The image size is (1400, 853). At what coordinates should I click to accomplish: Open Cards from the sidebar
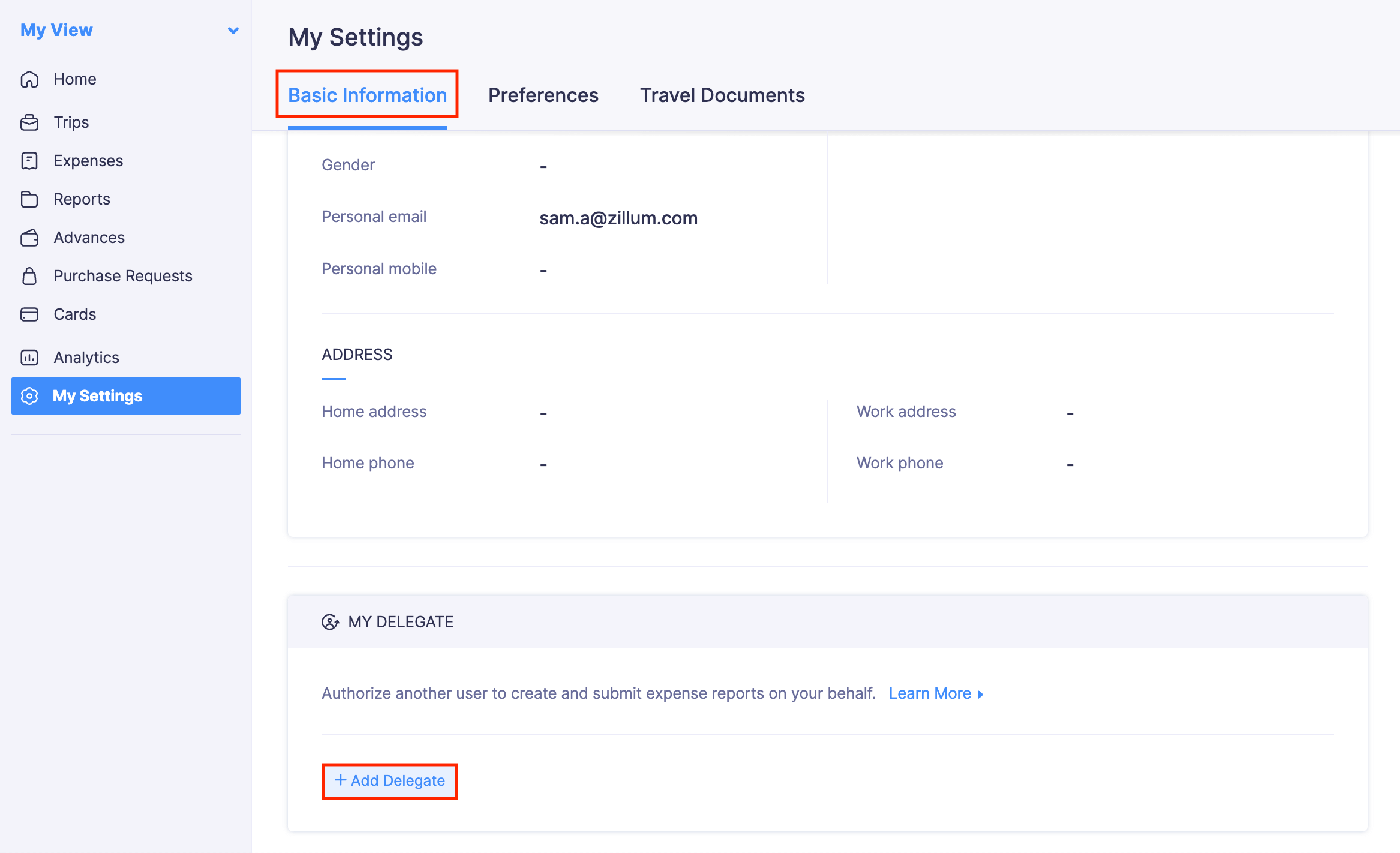click(x=126, y=314)
